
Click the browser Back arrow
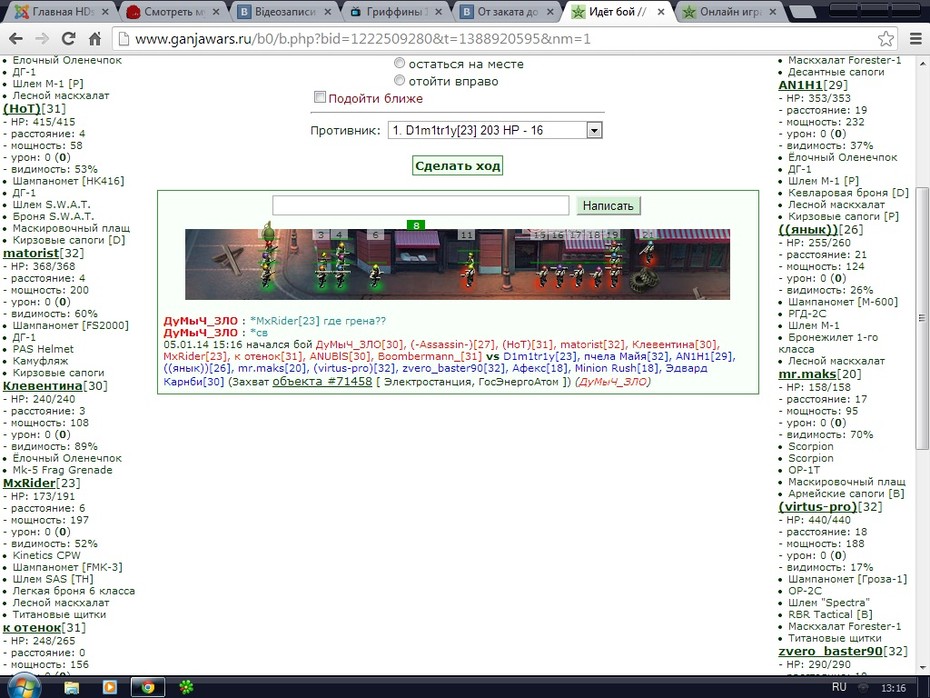click(16, 39)
